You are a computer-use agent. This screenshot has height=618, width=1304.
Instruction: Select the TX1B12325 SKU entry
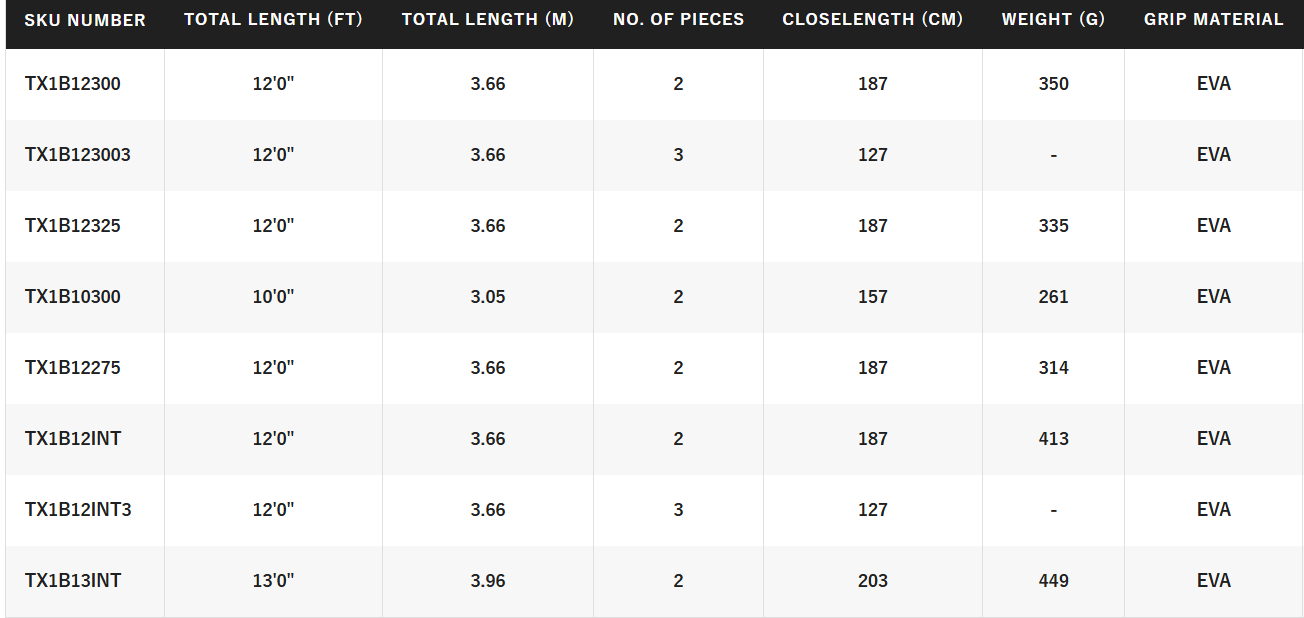(73, 226)
